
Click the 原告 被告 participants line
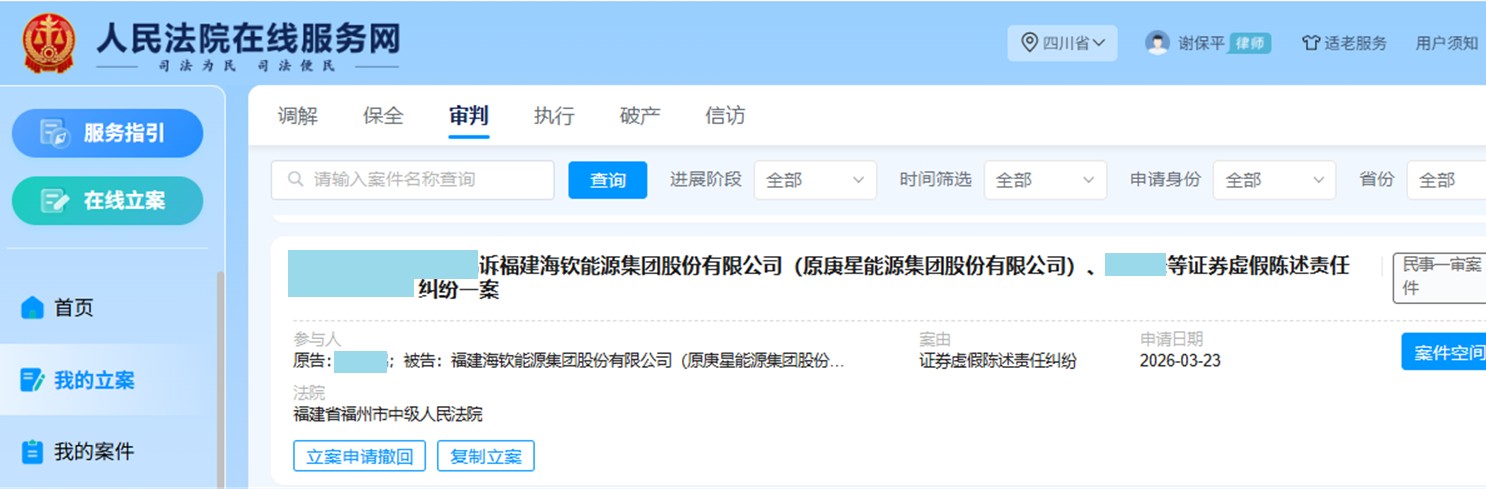coord(569,361)
